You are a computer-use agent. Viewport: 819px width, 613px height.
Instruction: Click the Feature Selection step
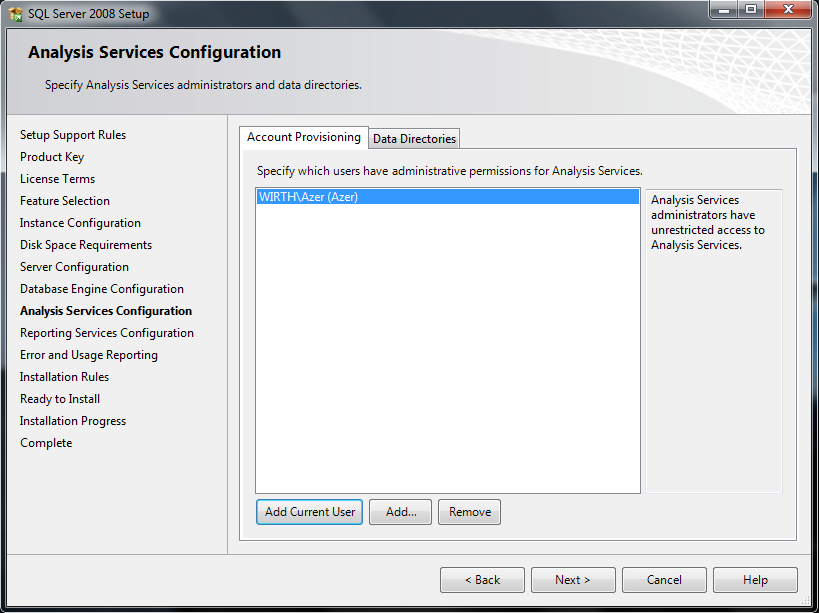tap(65, 201)
